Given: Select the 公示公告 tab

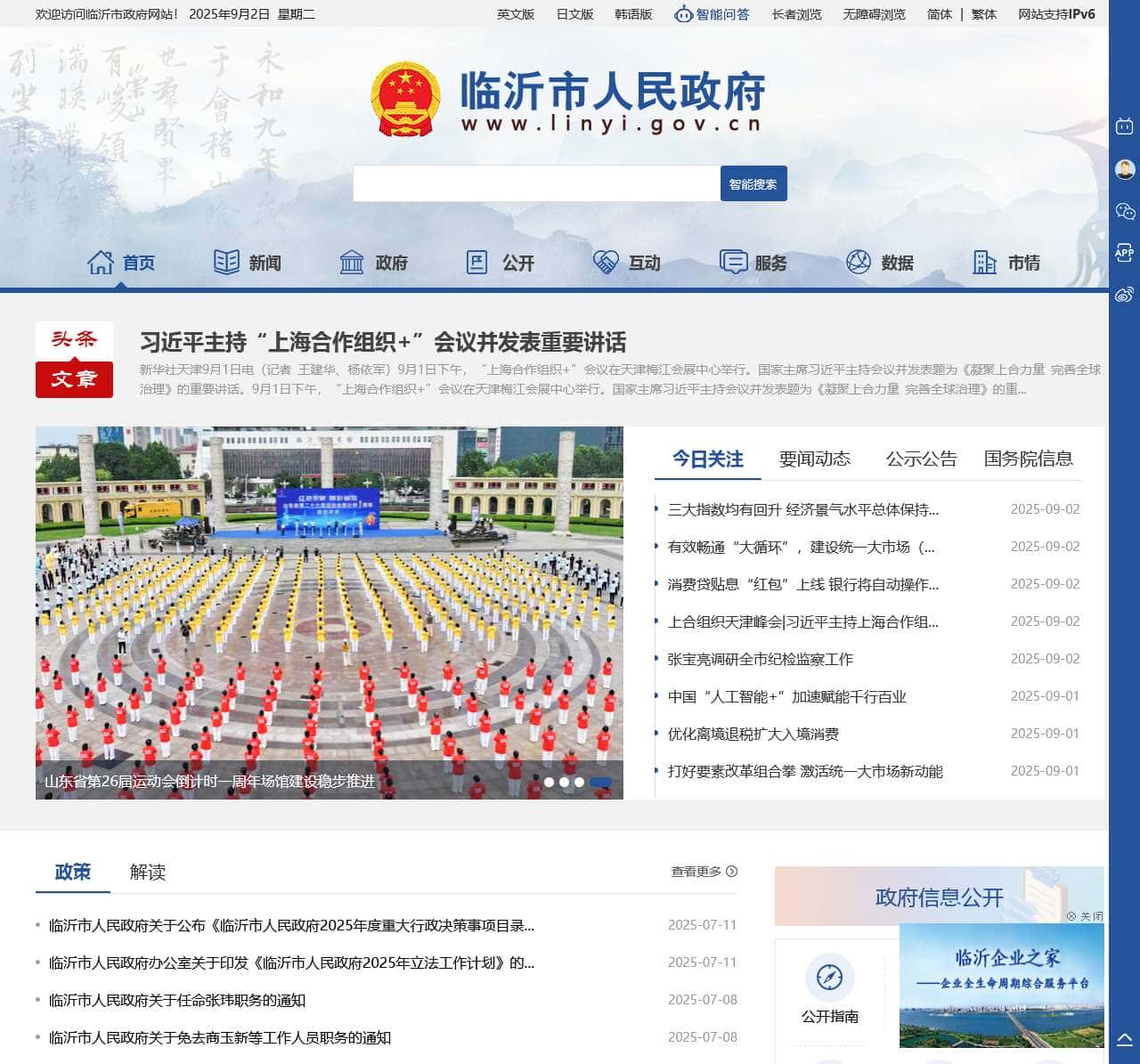Looking at the screenshot, I should pos(921,459).
